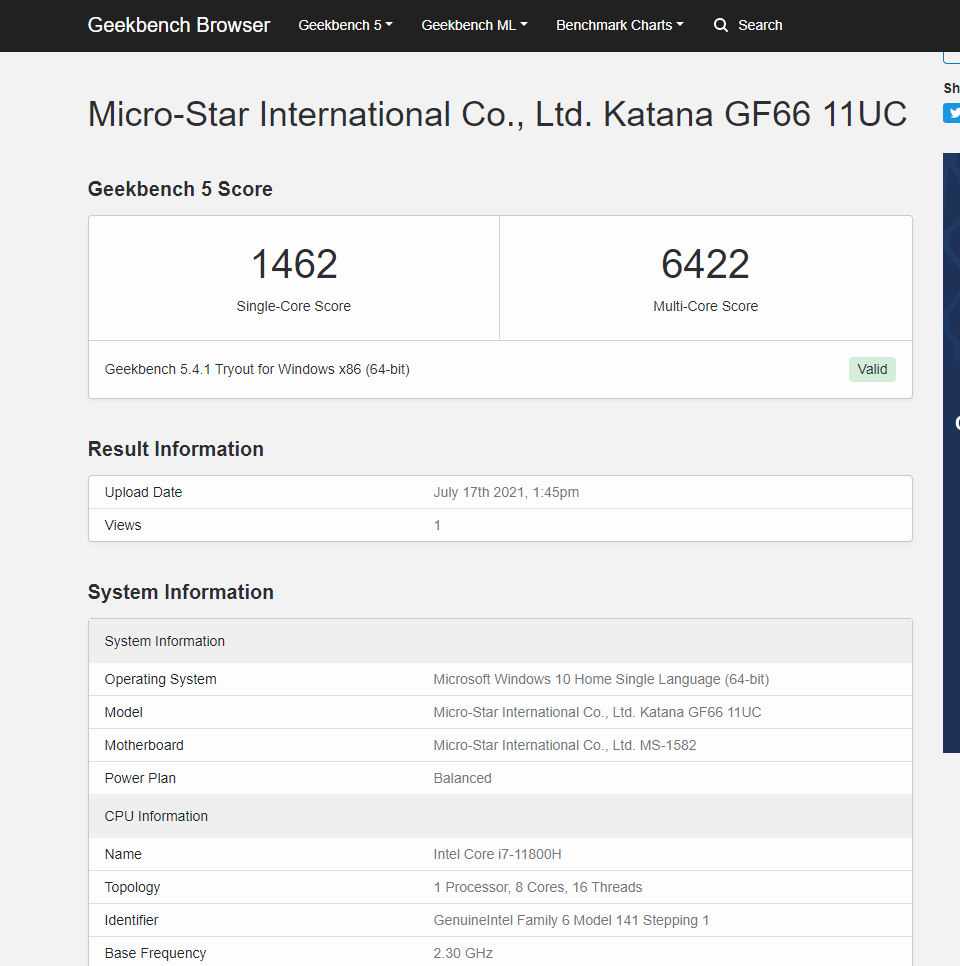The width and height of the screenshot is (960, 966).
Task: Select the single-core score 1462
Action: tap(294, 264)
